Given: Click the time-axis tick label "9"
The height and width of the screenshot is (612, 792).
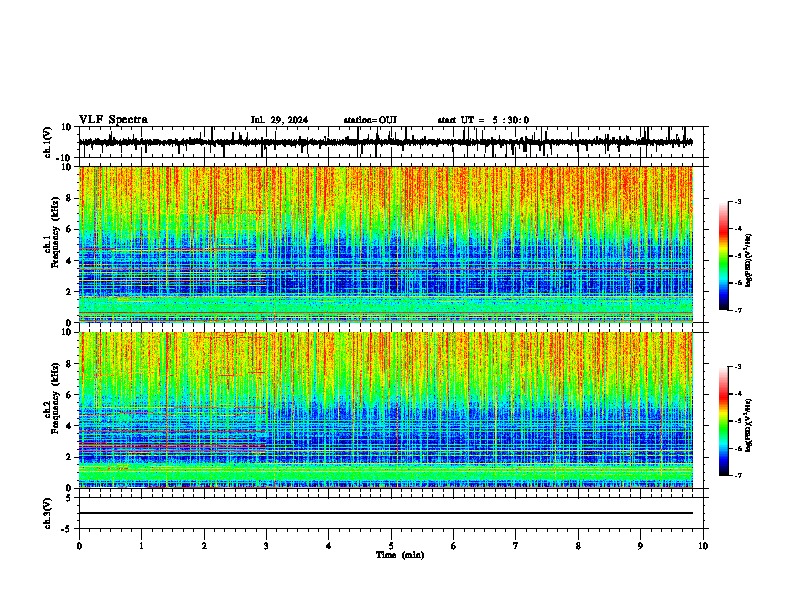Looking at the screenshot, I should click(640, 546).
